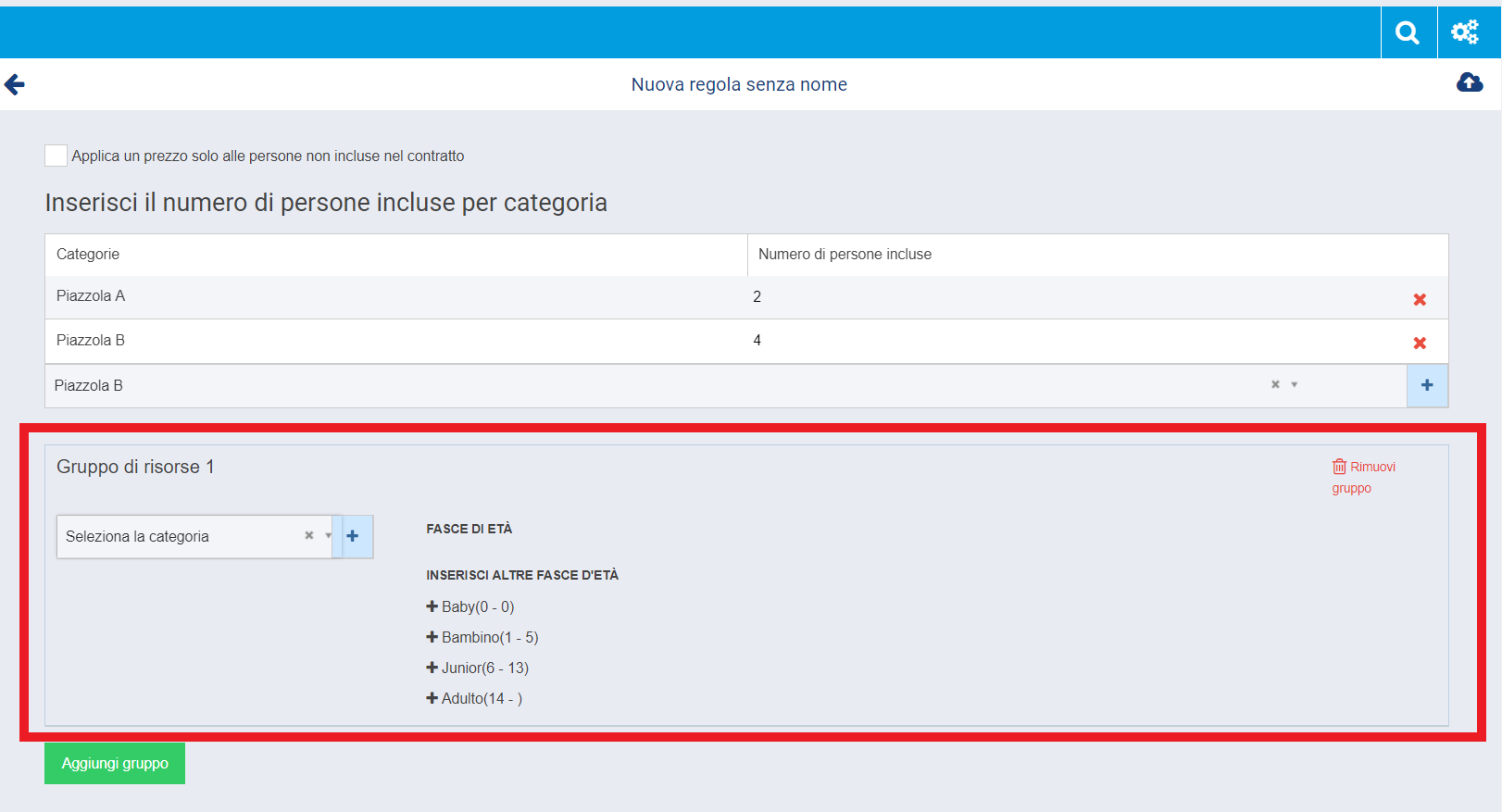Image resolution: width=1502 pixels, height=812 pixels.
Task: Clear the Piazzola B dropdown selection
Action: coord(1275,385)
